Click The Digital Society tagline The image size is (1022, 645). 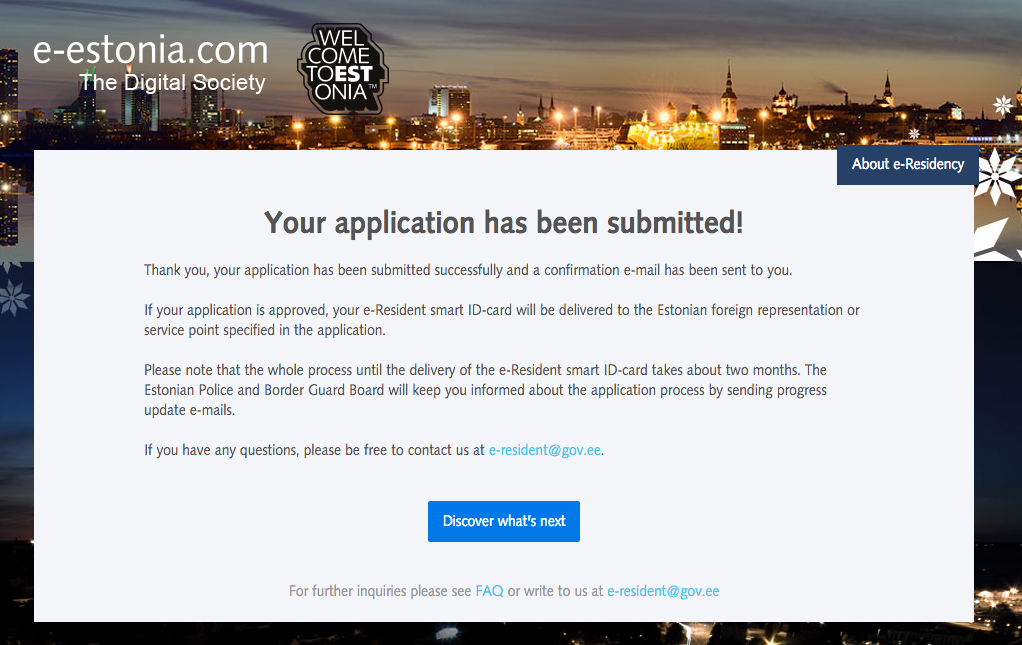click(172, 83)
